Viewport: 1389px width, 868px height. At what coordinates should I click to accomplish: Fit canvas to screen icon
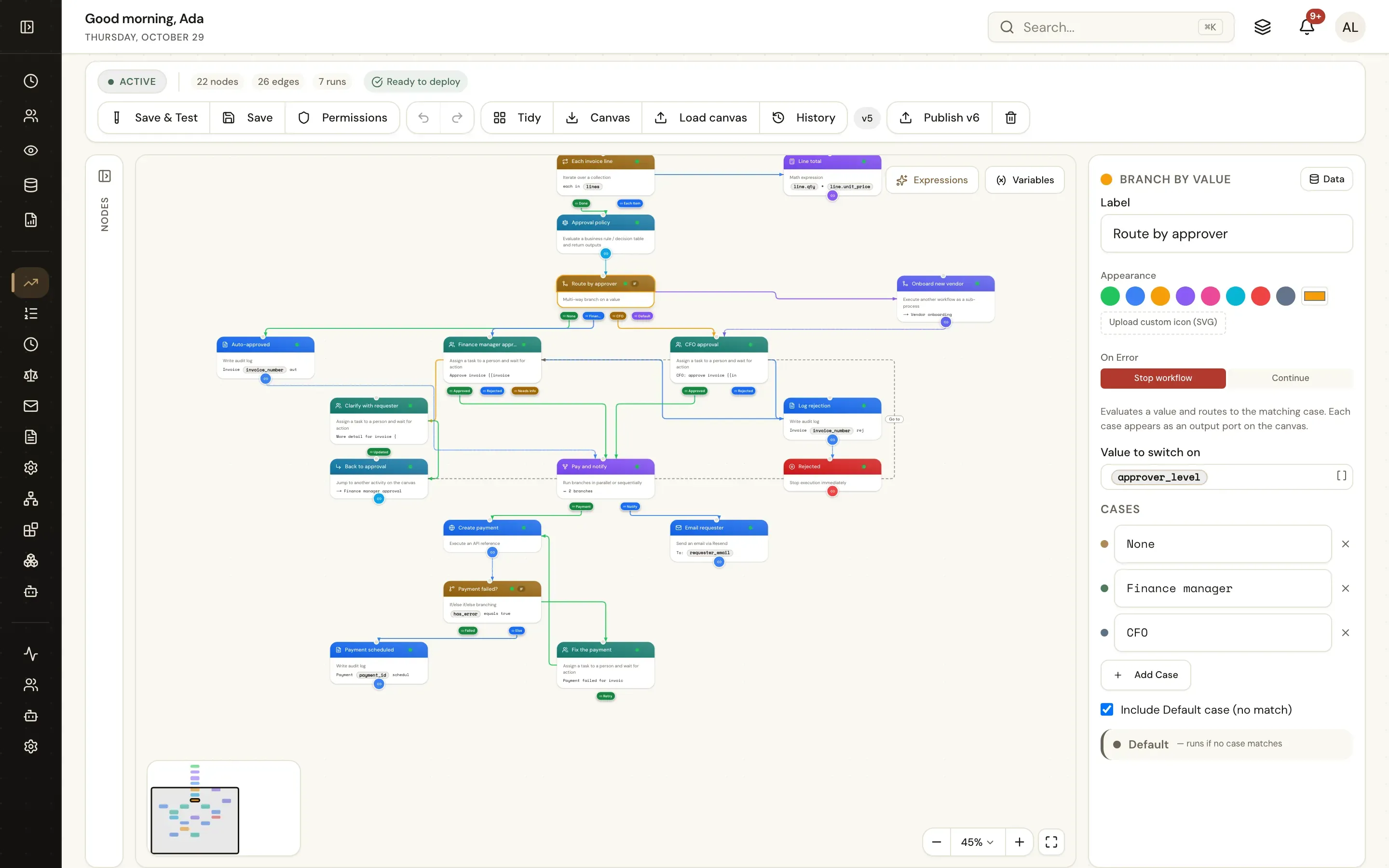click(1051, 841)
